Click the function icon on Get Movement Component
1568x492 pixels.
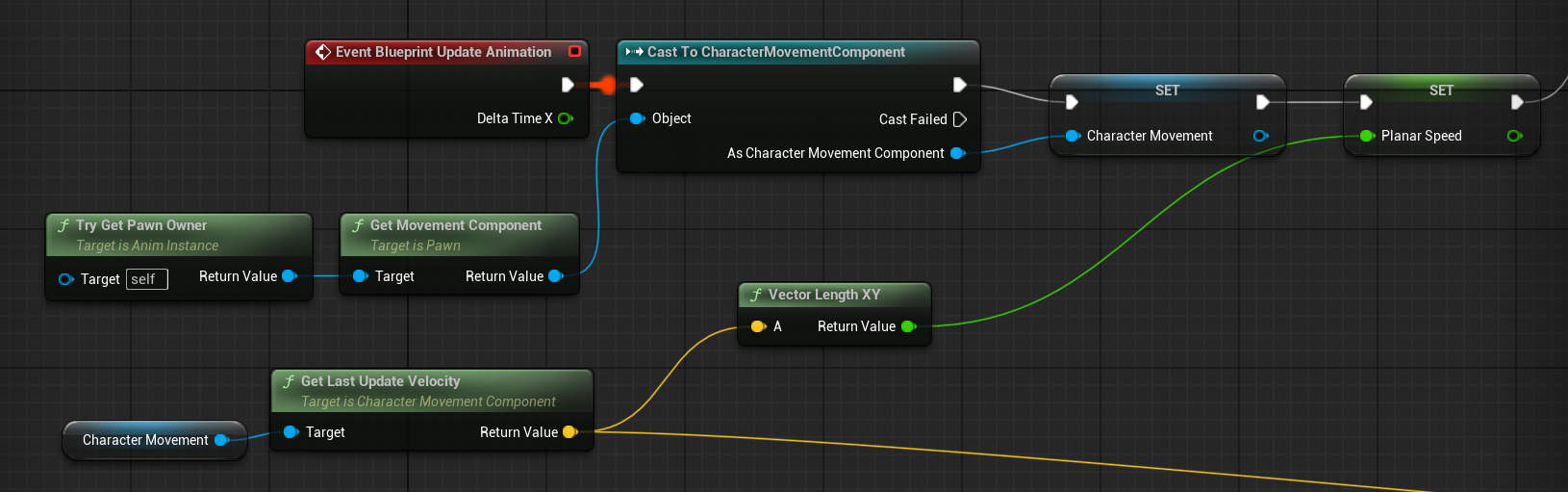coord(358,225)
